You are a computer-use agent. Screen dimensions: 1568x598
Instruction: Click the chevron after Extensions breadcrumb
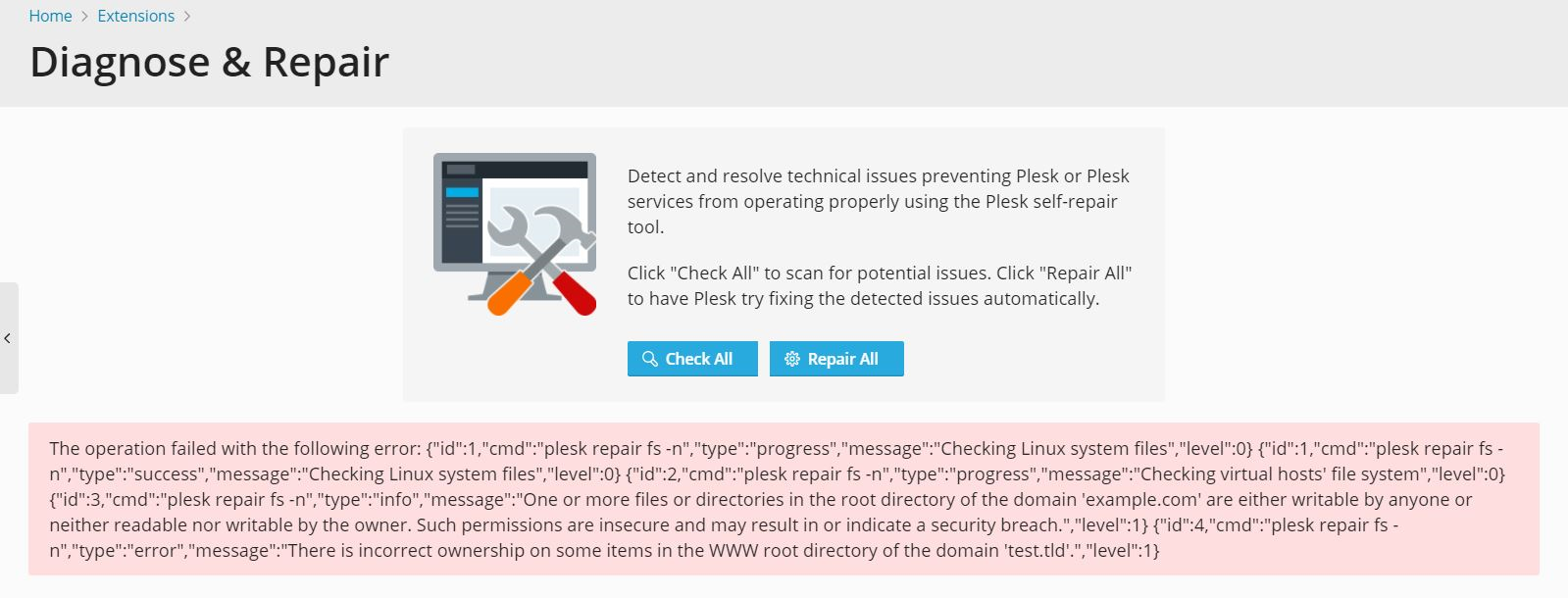coord(187,17)
